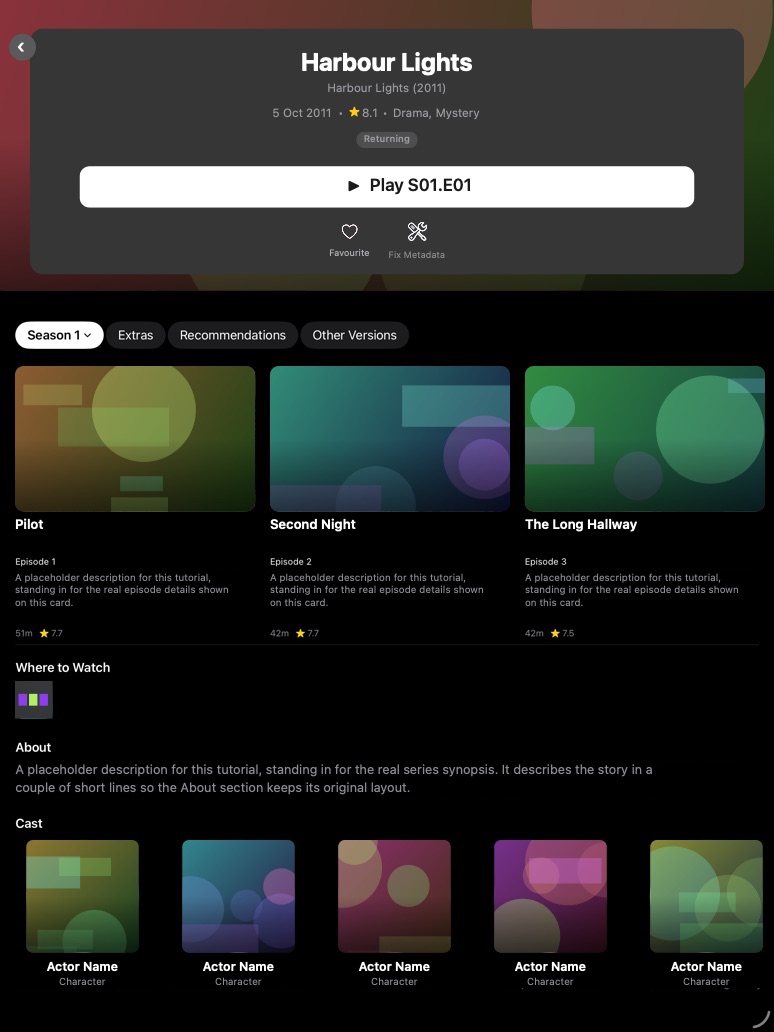Play S01.E01 of Harbour Lights

[387, 187]
